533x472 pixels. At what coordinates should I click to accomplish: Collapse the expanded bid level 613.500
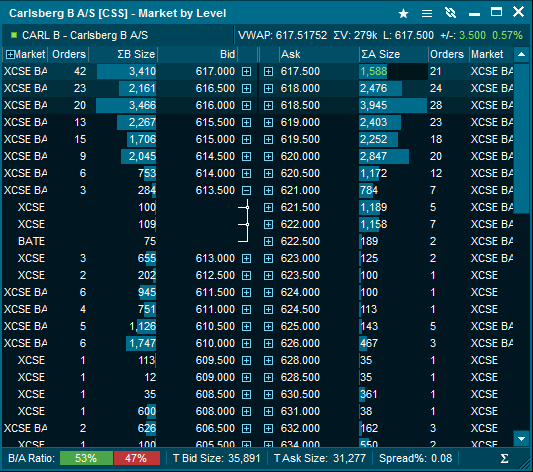(x=246, y=190)
